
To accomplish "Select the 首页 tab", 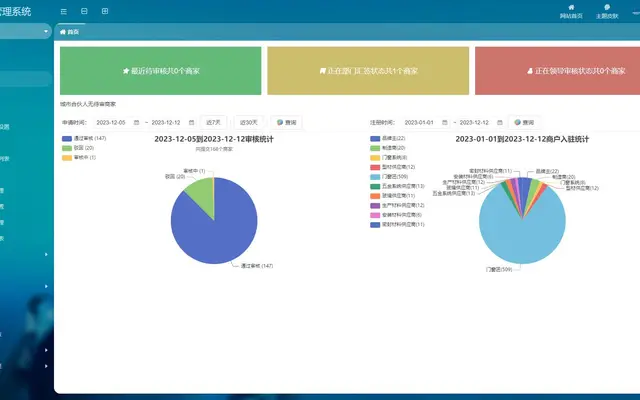I will click(69, 32).
